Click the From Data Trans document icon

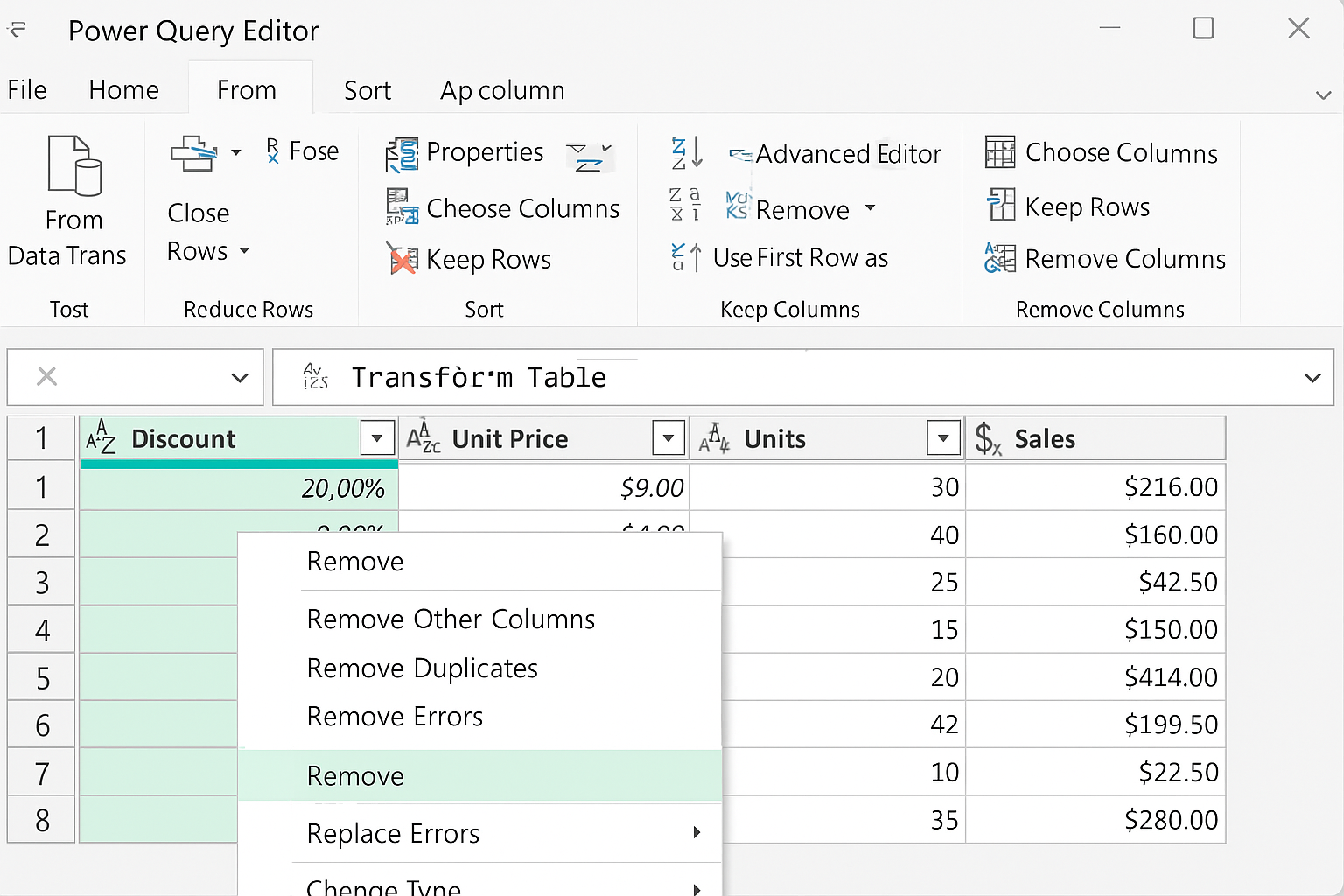74,165
